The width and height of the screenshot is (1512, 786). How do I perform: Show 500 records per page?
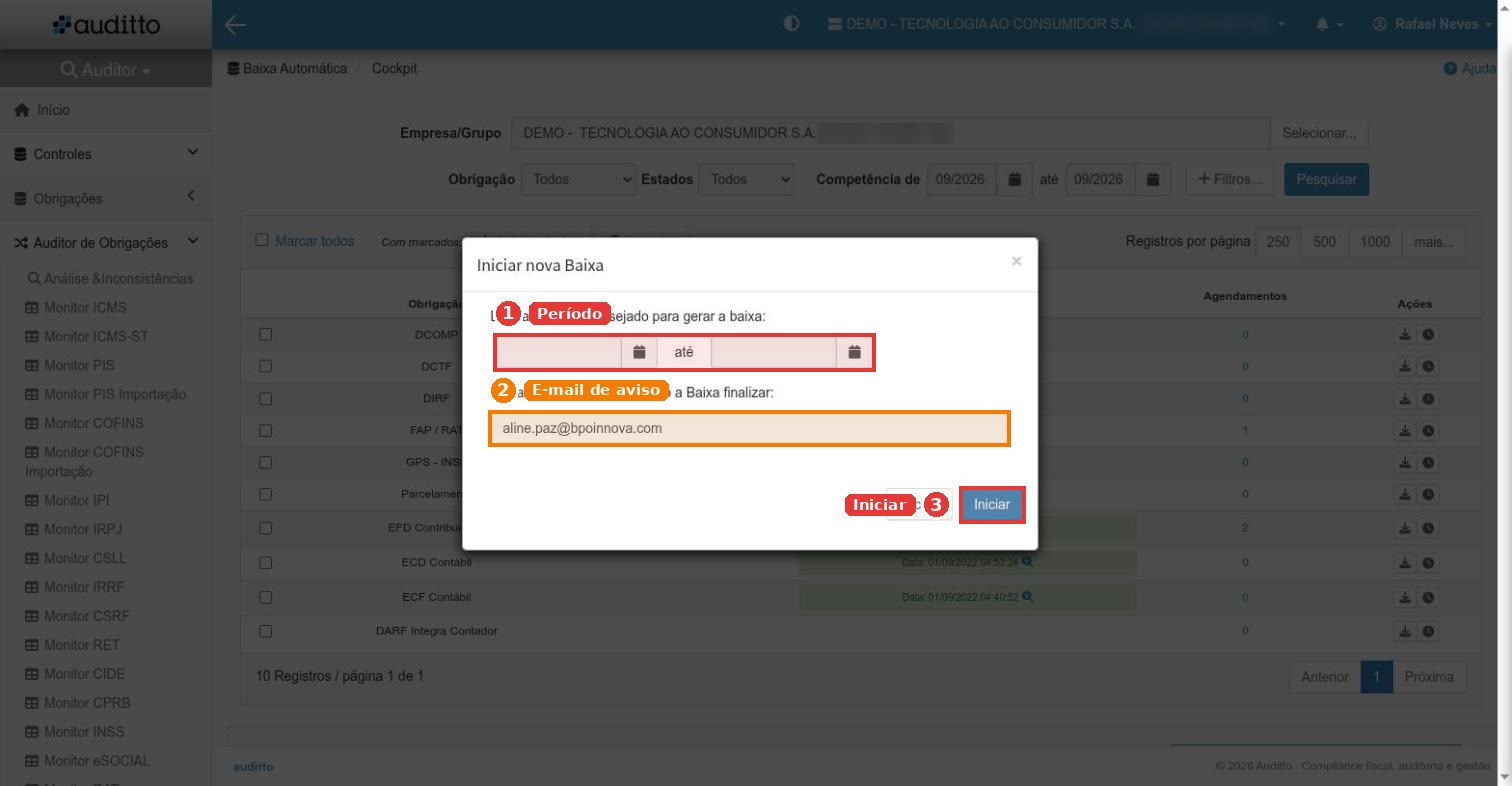pyautogui.click(x=1324, y=242)
